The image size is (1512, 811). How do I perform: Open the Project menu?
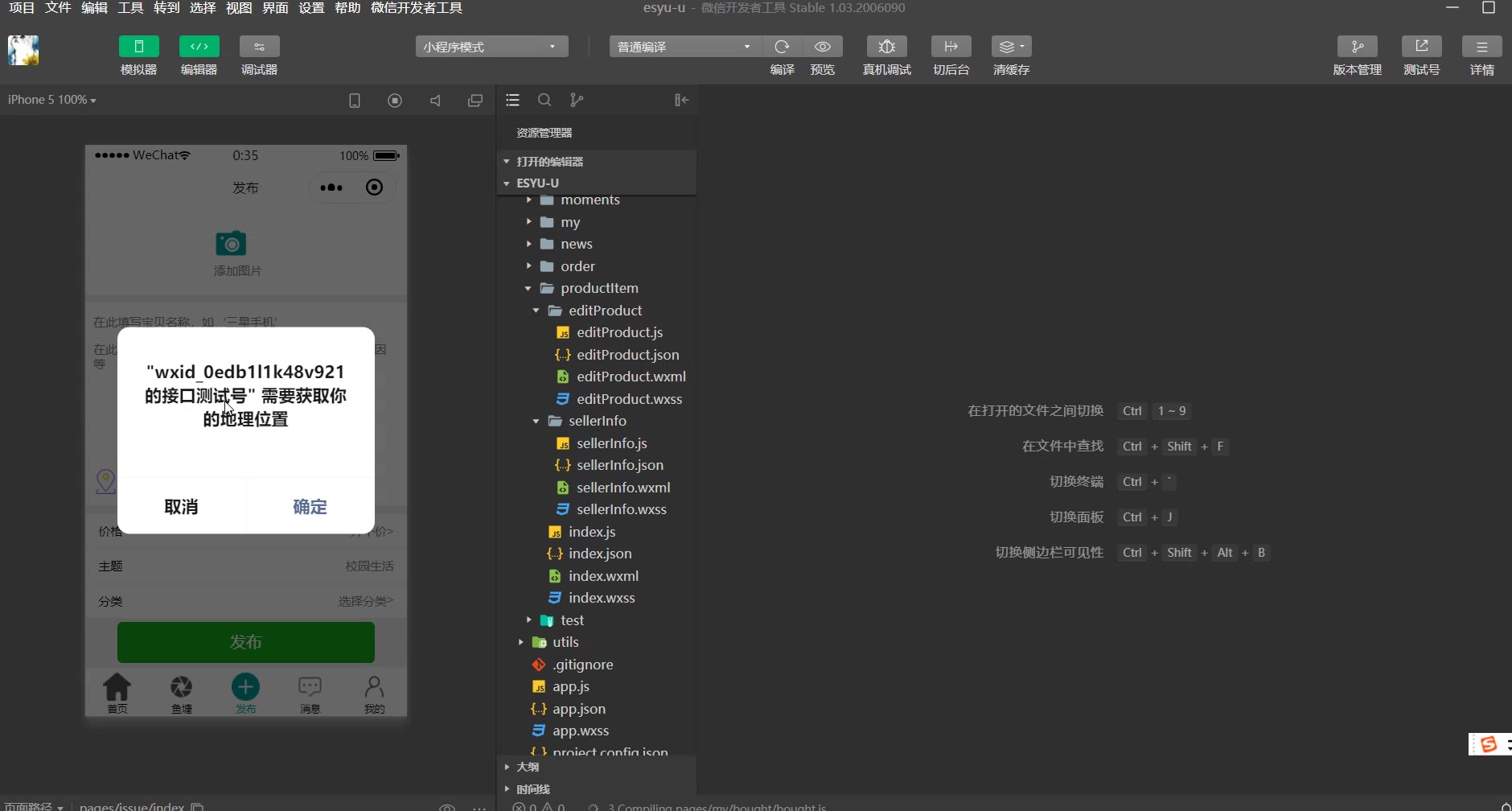coord(22,8)
